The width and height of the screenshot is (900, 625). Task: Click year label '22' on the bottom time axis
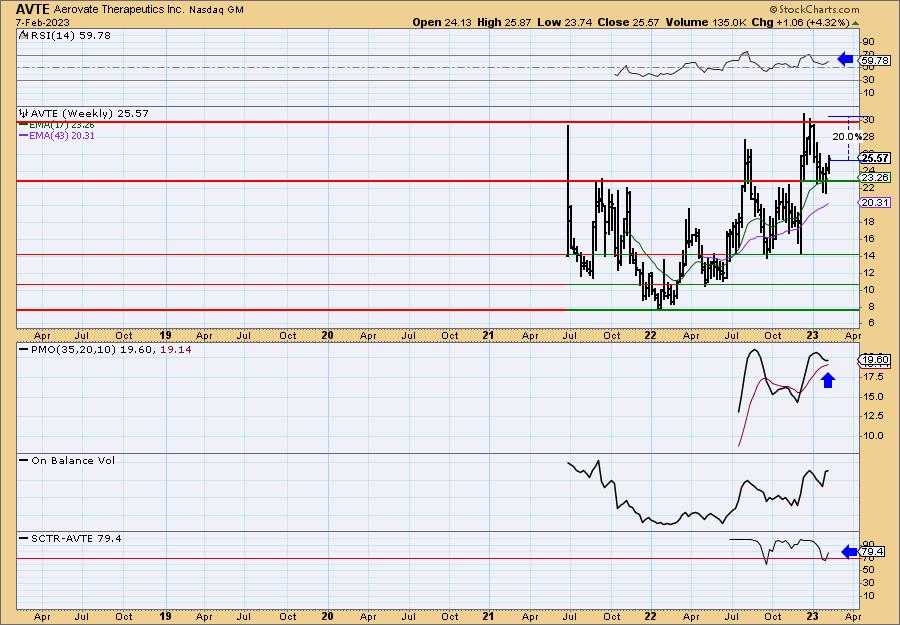click(650, 616)
